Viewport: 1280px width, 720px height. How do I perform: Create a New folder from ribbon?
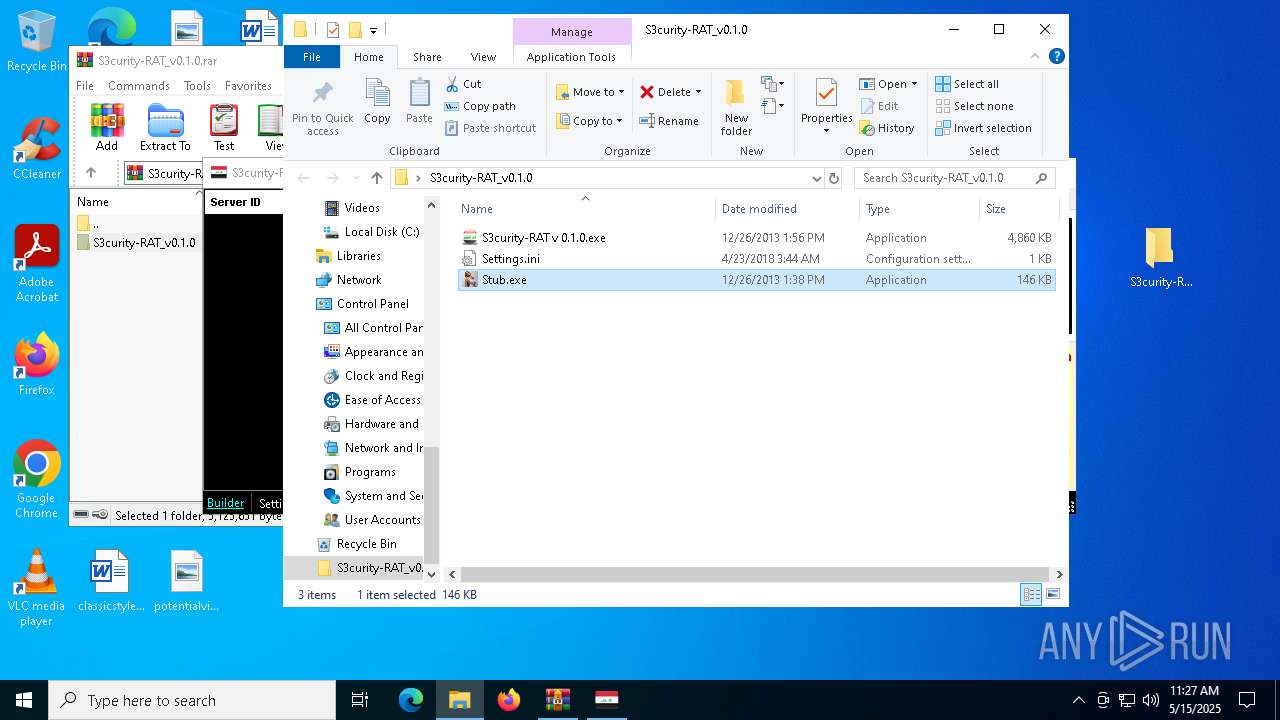[x=736, y=108]
